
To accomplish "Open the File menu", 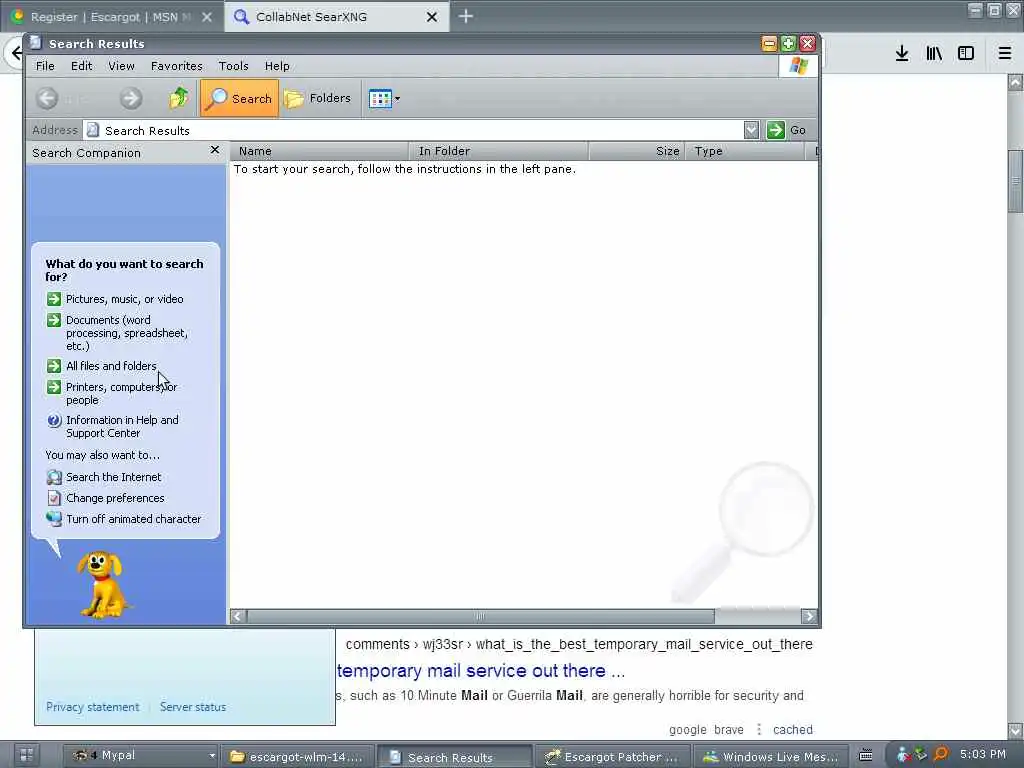I will point(45,66).
